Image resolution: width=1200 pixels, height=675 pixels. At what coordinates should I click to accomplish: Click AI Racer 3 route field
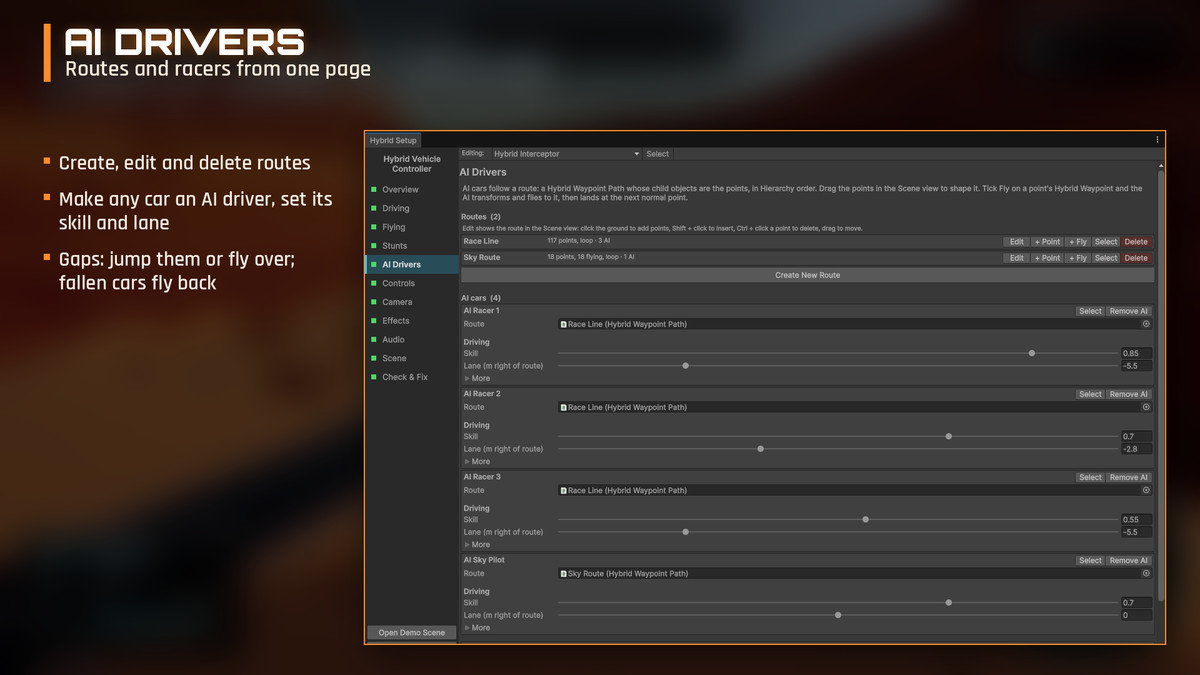click(855, 490)
